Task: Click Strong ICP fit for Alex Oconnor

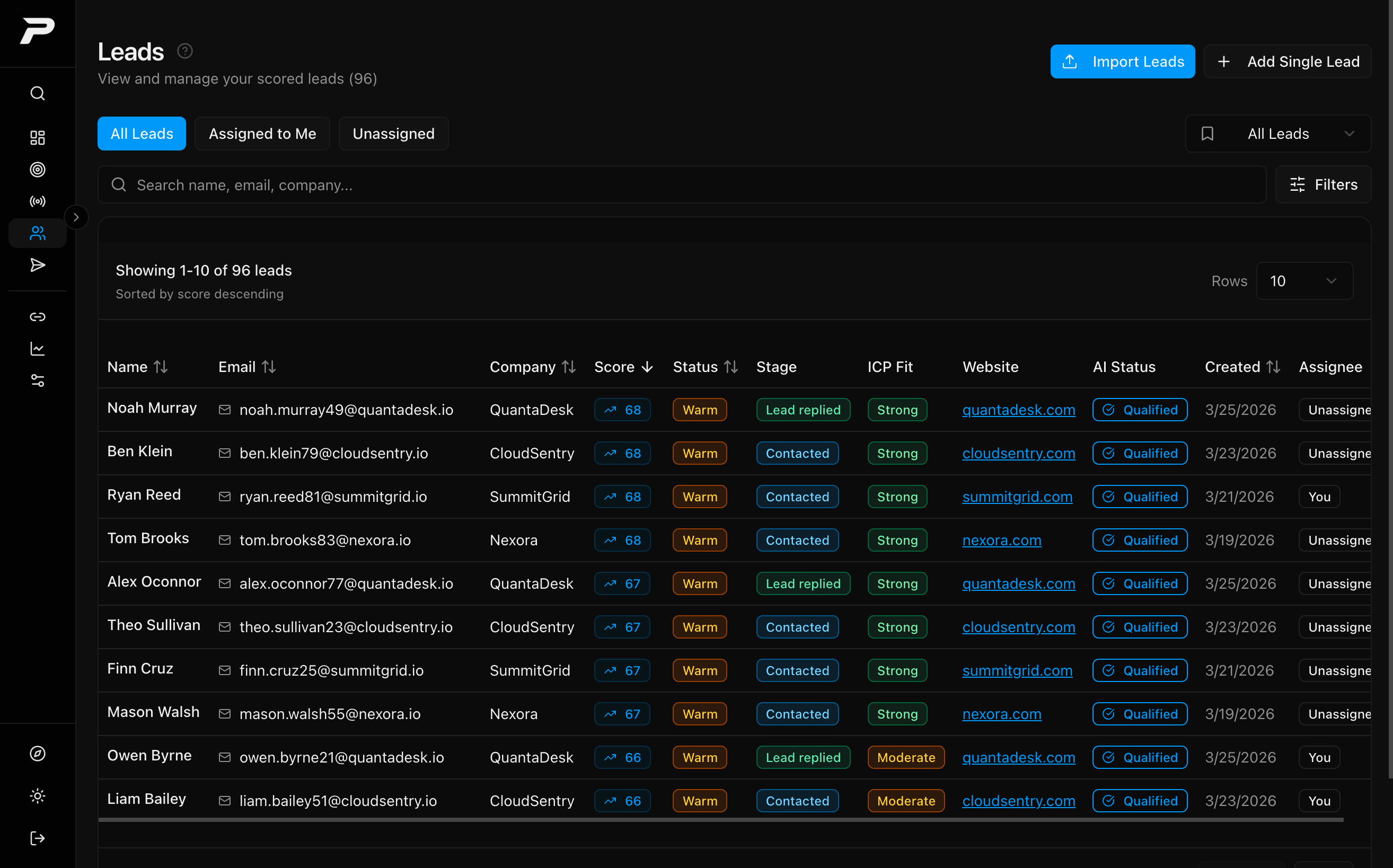Action: [897, 583]
